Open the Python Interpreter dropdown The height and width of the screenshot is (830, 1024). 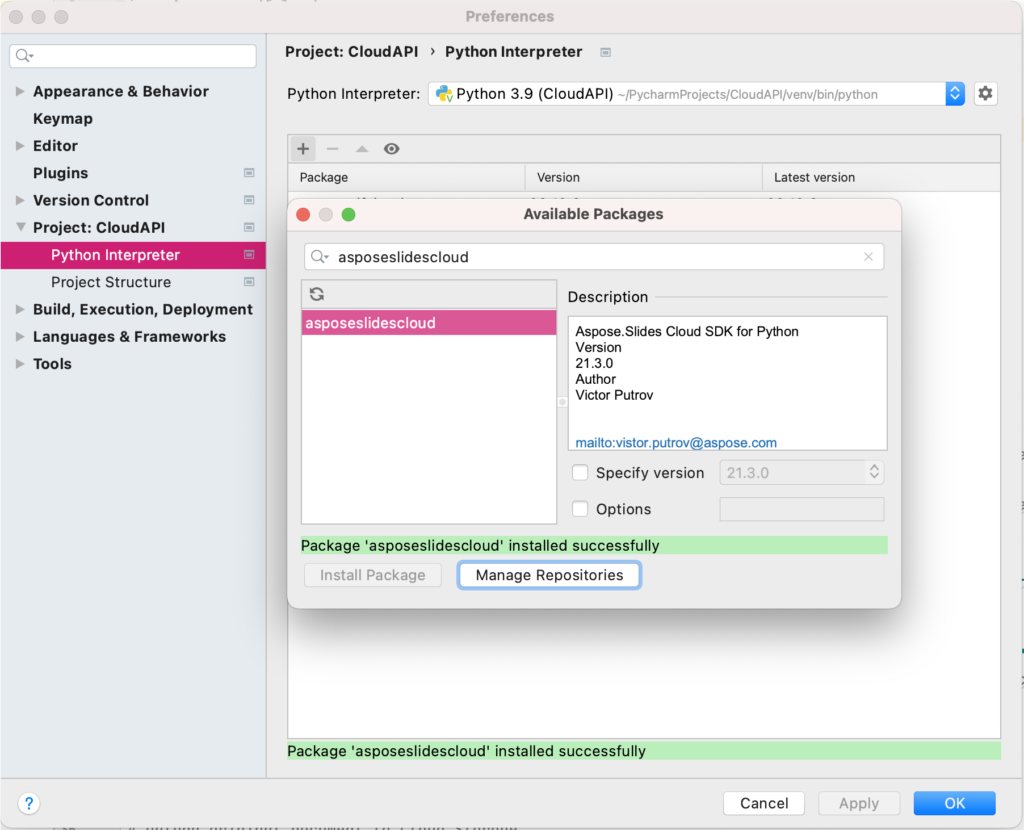tap(954, 94)
